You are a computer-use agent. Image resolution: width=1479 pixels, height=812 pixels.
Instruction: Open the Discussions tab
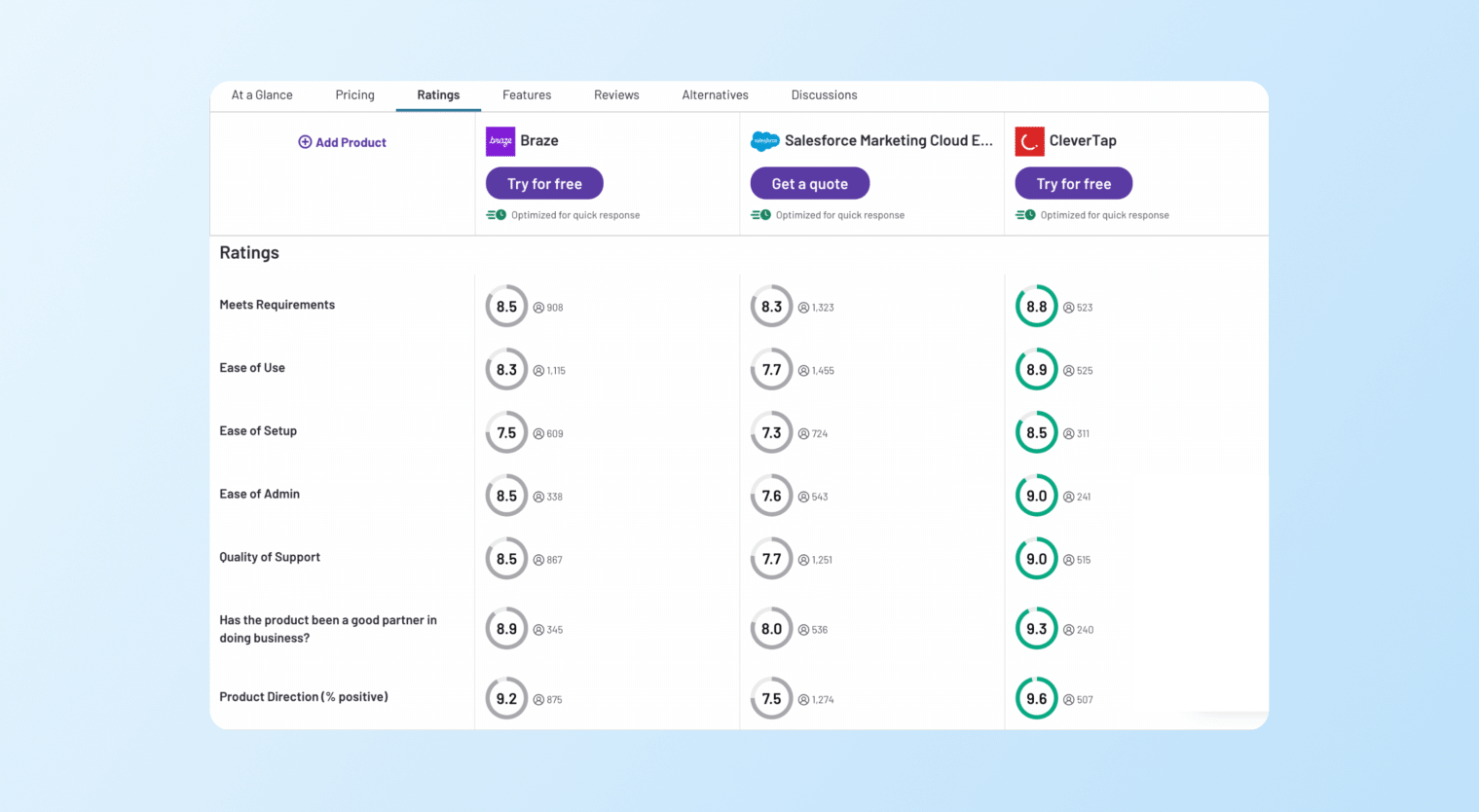(x=824, y=95)
